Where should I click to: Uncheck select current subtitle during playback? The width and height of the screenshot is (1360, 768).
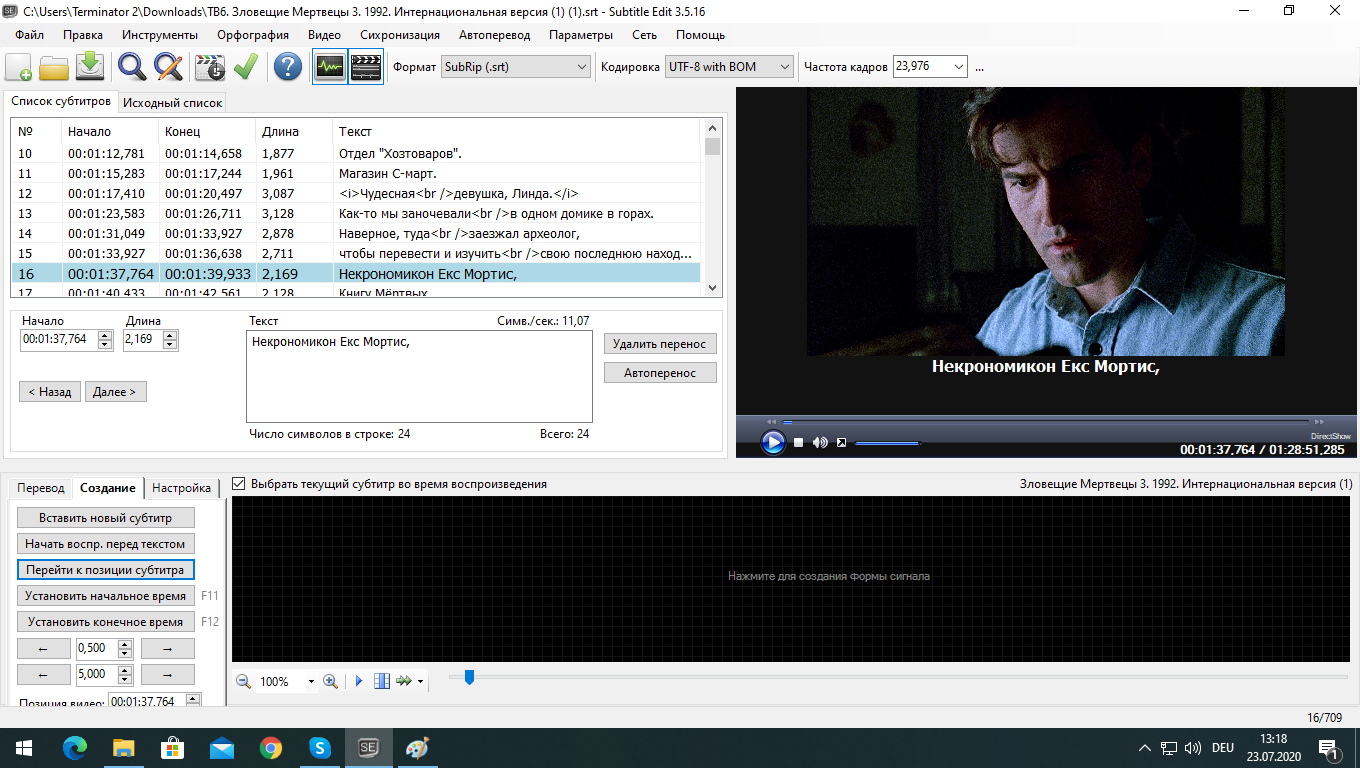point(238,484)
